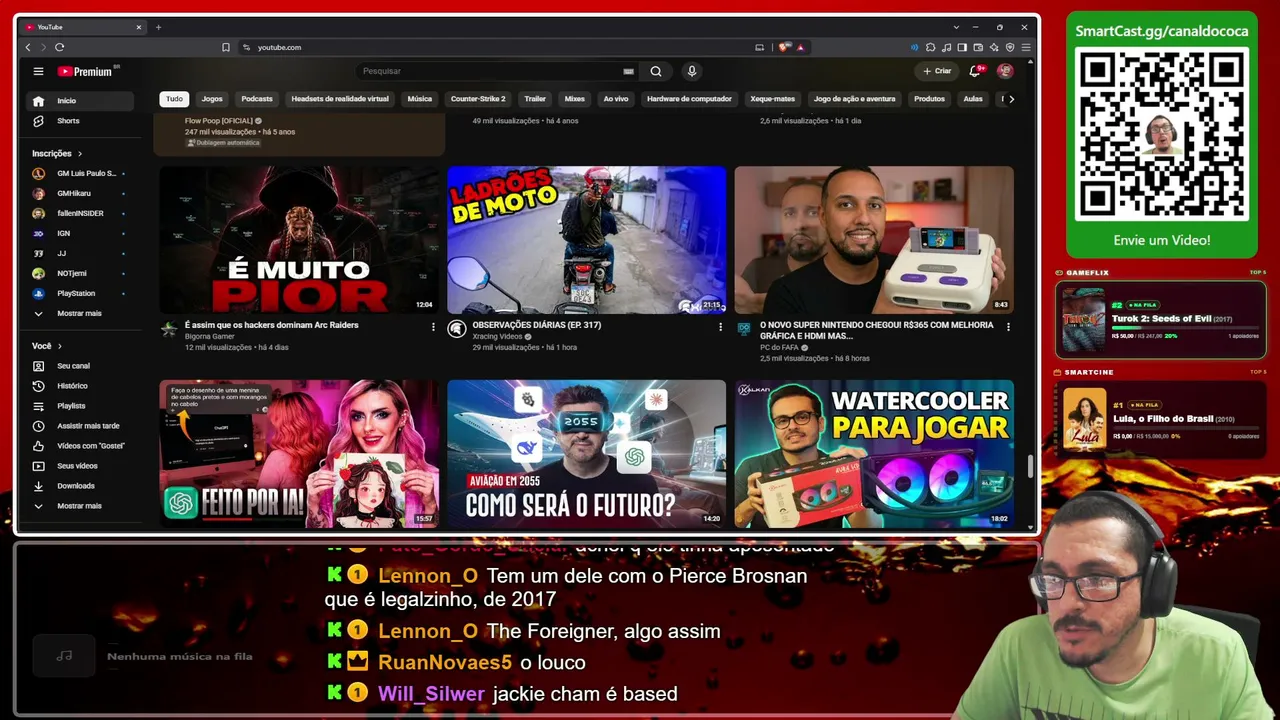Select the Xeque-mates filter chip
This screenshot has height=720, width=1280.
coord(773,99)
